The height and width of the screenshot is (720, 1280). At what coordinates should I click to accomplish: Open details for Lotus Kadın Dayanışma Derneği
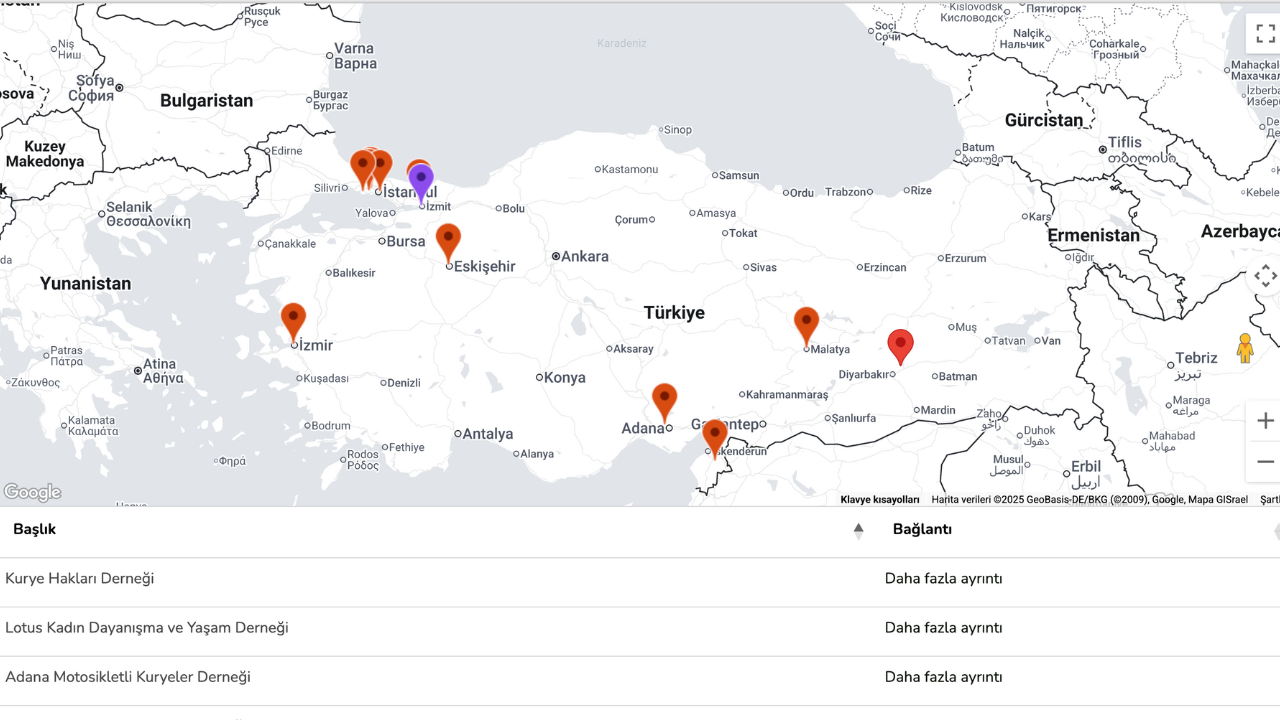(x=943, y=628)
